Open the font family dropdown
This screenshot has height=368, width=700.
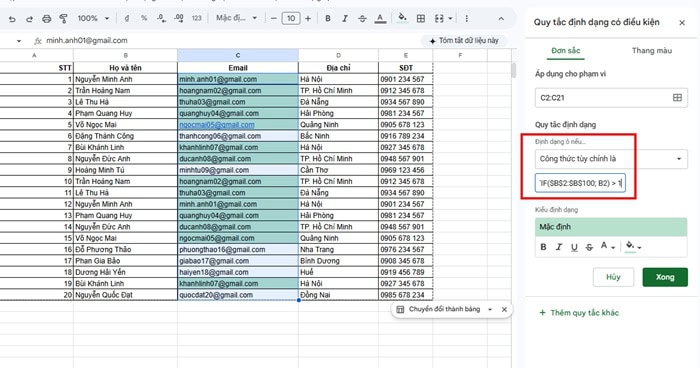coord(236,18)
